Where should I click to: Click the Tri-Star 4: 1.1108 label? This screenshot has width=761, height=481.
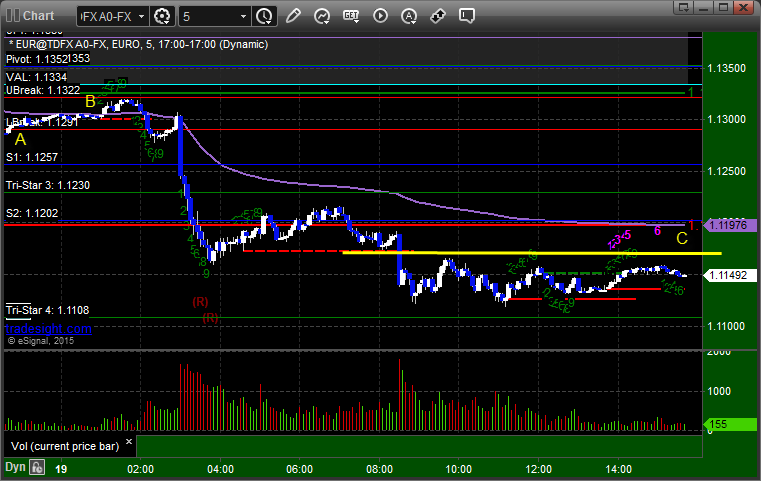pyautogui.click(x=47, y=310)
